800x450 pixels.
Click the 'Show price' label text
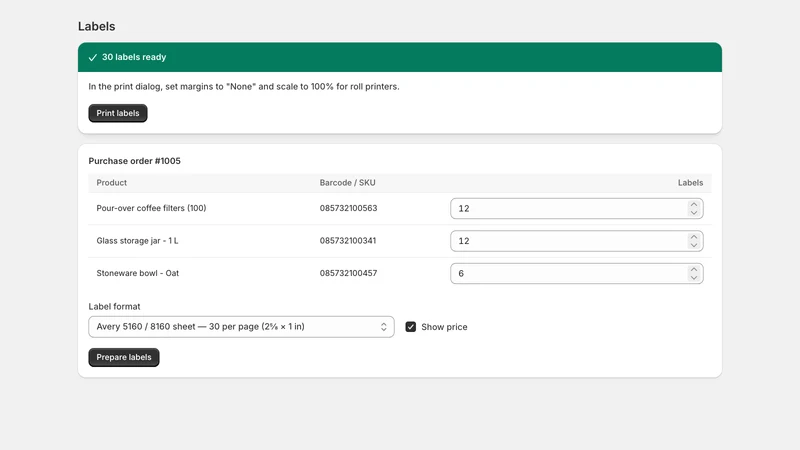pyautogui.click(x=444, y=327)
